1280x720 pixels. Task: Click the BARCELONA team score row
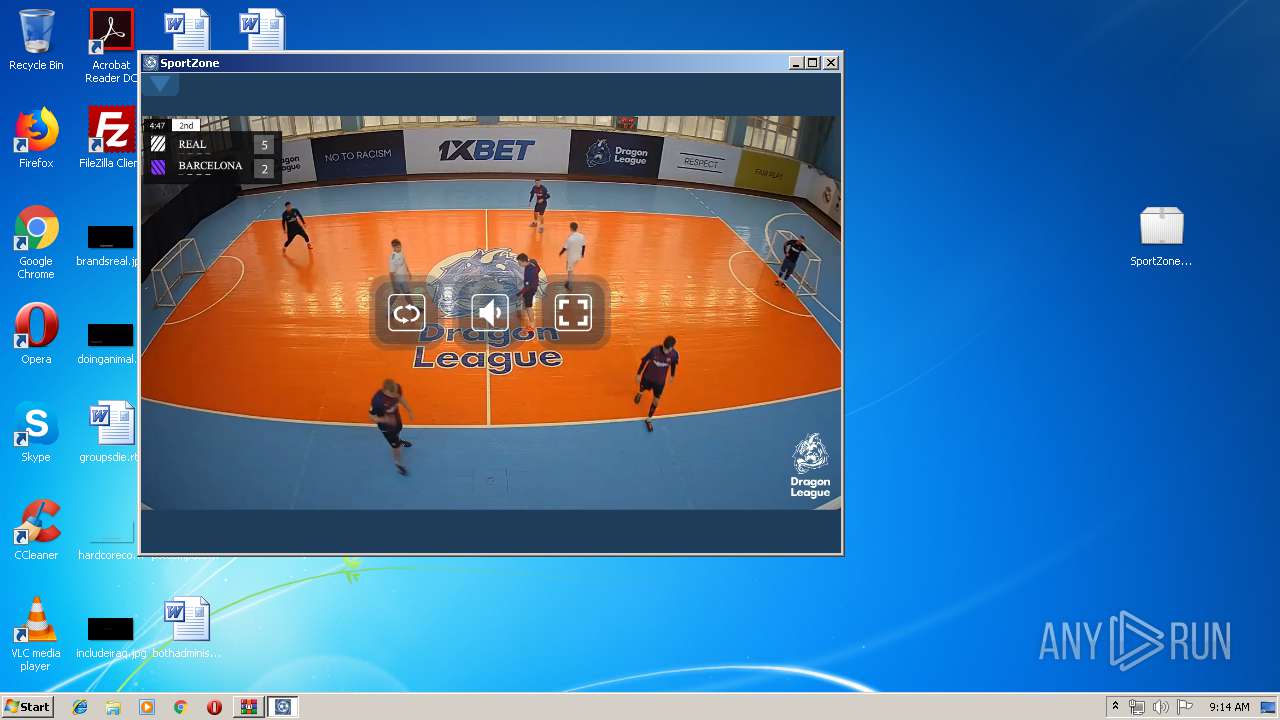coord(211,167)
